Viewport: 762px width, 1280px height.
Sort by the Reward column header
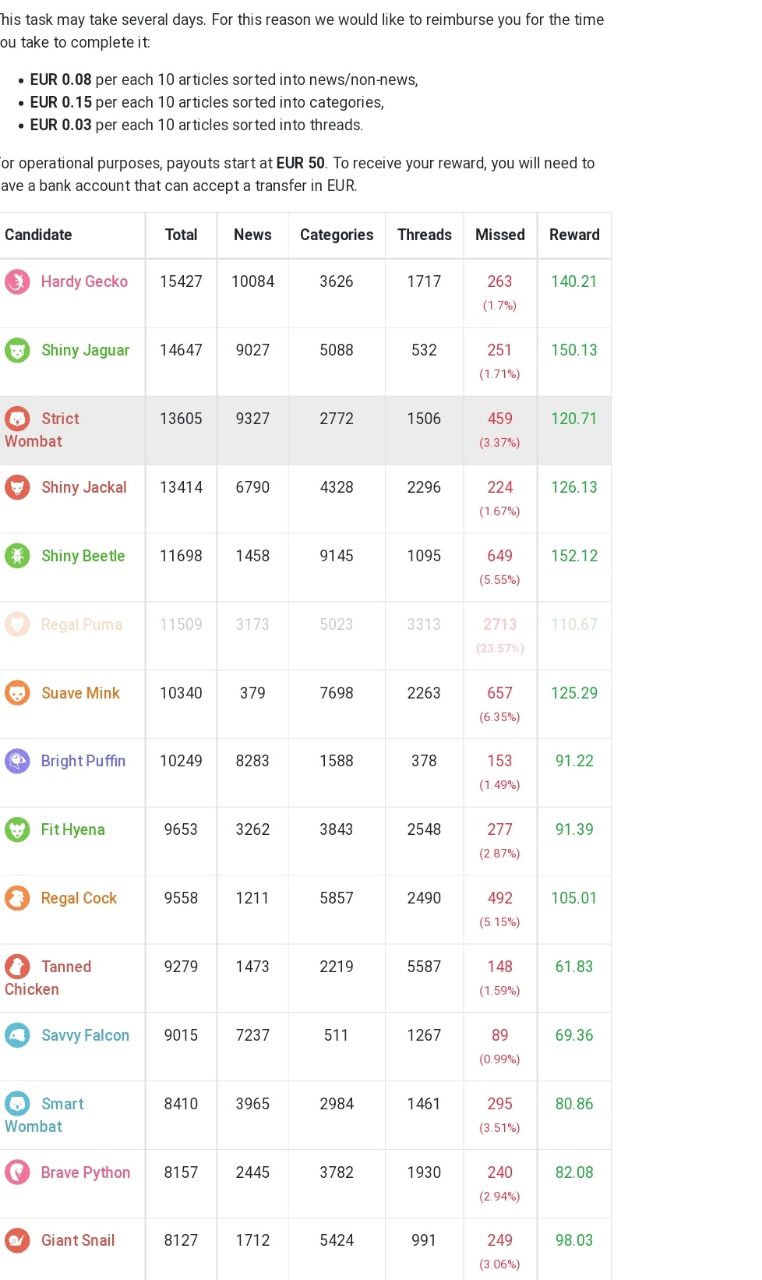(574, 235)
